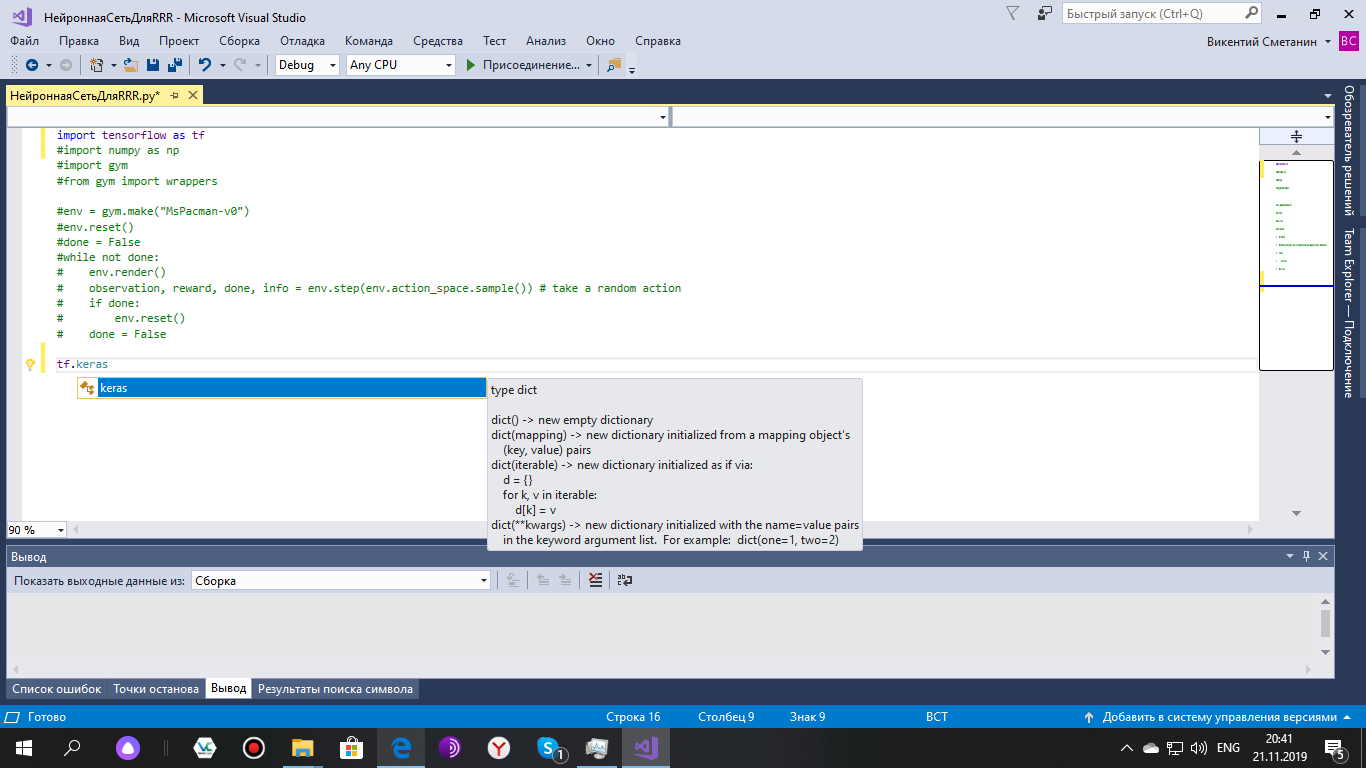1366x768 pixels.
Task: Click the split editor handle above scrollbar
Action: (x=1296, y=136)
